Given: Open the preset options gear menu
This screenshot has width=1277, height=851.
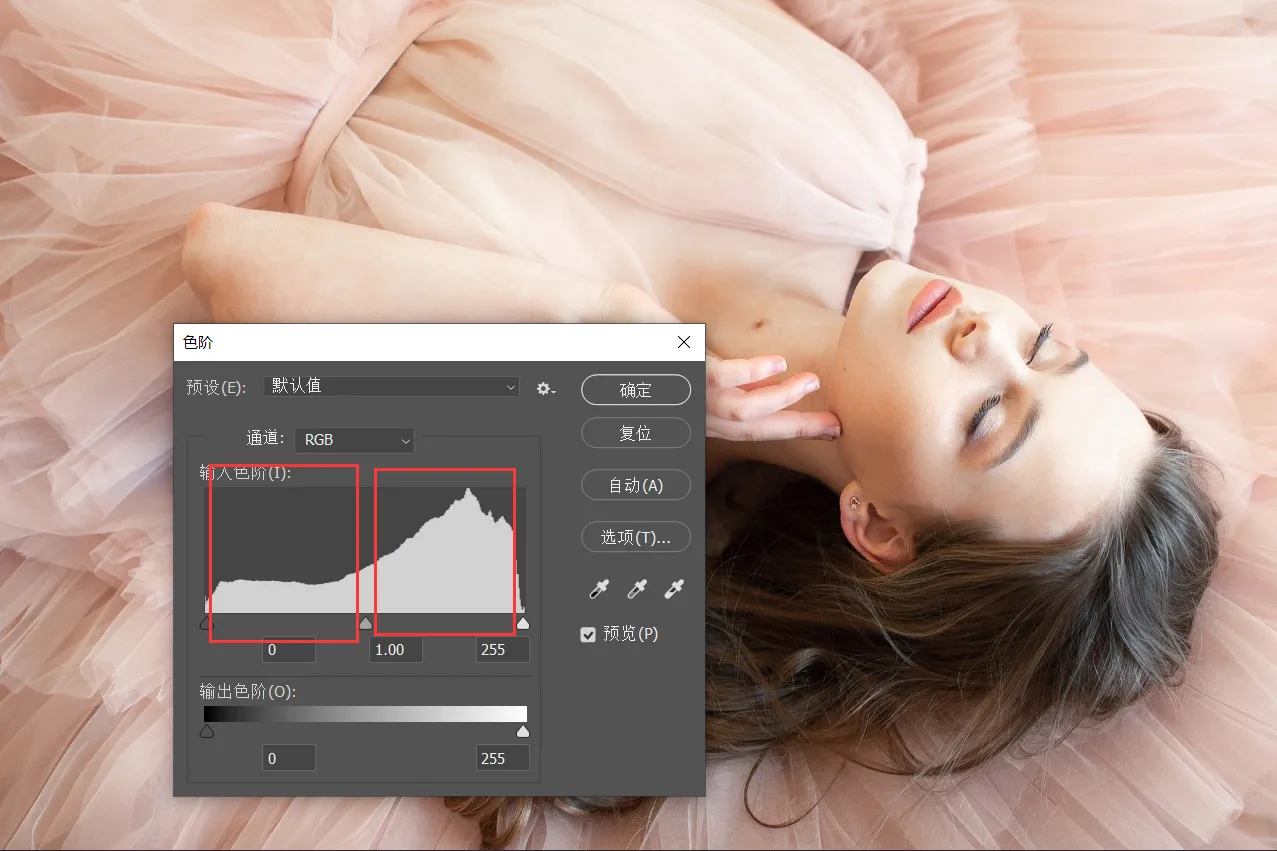Looking at the screenshot, I should [x=545, y=388].
